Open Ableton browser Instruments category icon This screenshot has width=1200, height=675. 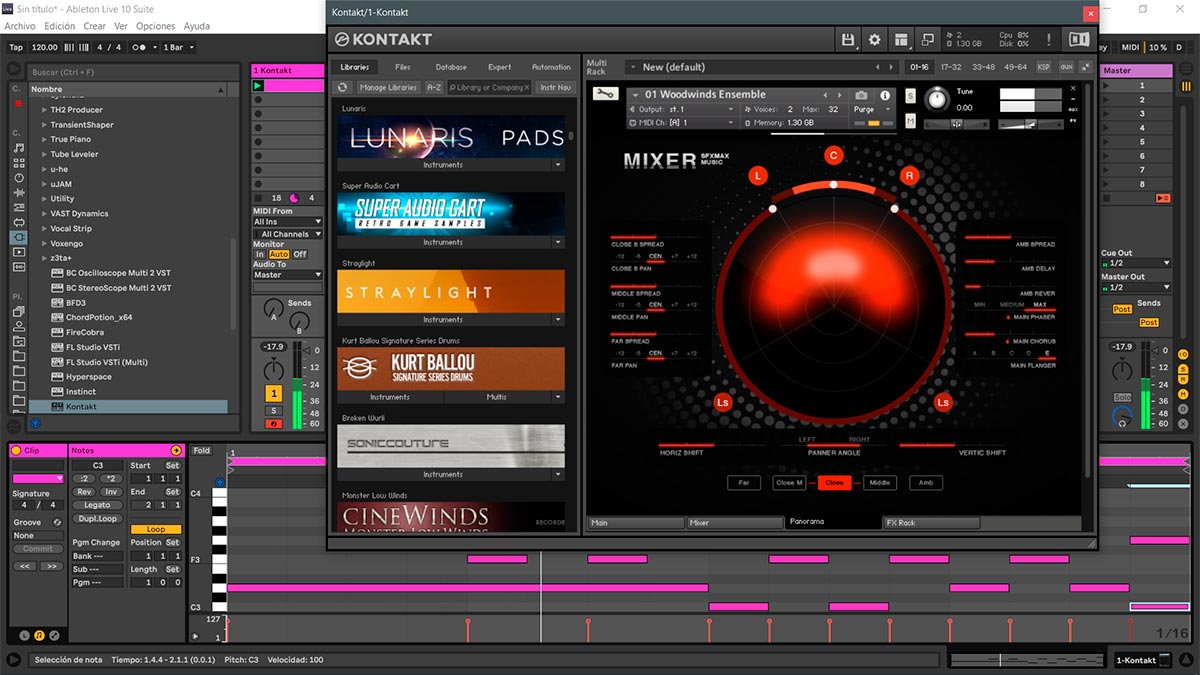(x=19, y=178)
